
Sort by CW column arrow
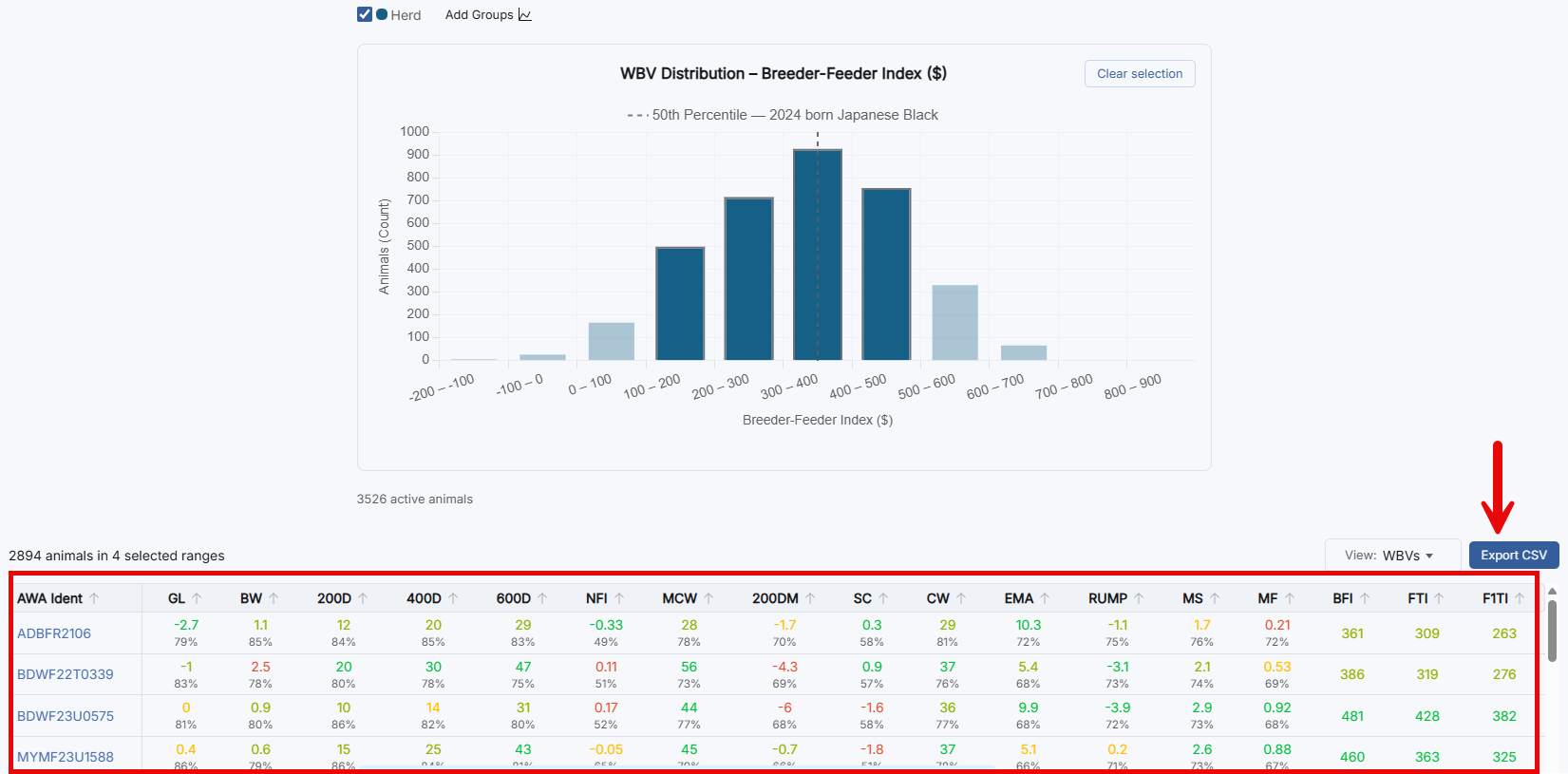[961, 598]
